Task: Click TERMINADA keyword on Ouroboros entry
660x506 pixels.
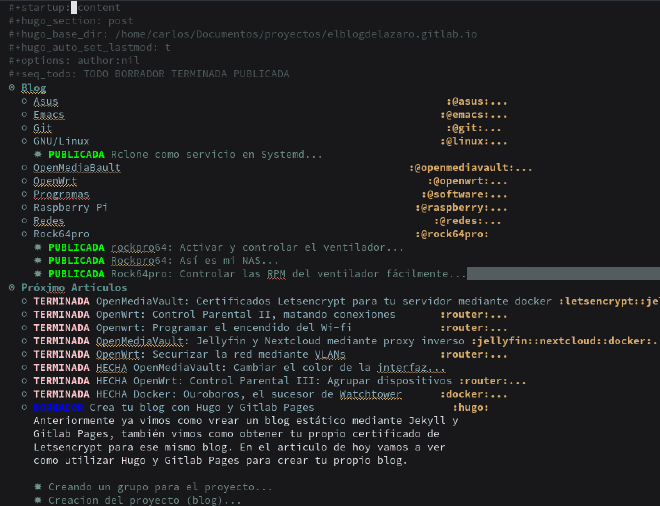Action: tap(61, 394)
